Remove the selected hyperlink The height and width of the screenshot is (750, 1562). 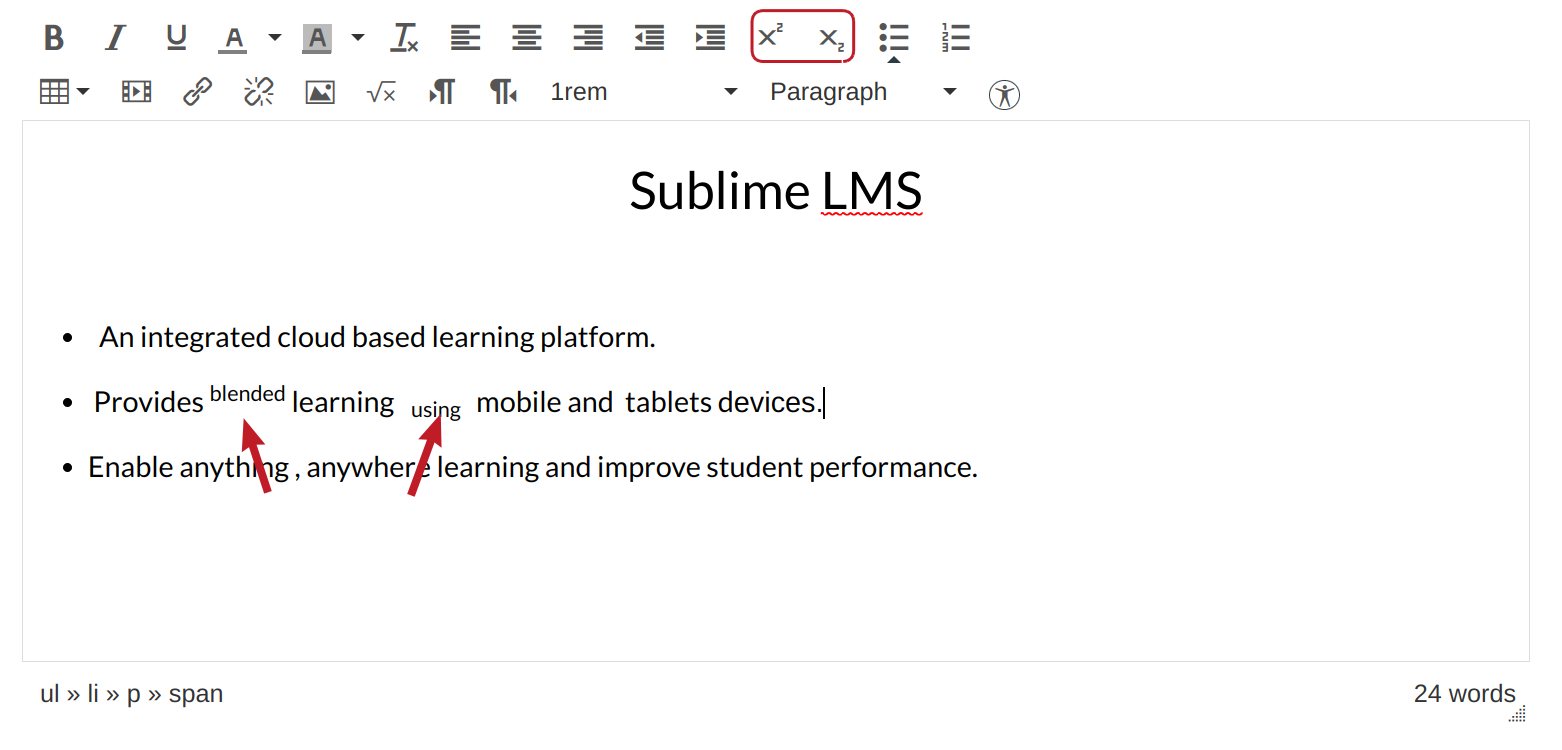(258, 91)
